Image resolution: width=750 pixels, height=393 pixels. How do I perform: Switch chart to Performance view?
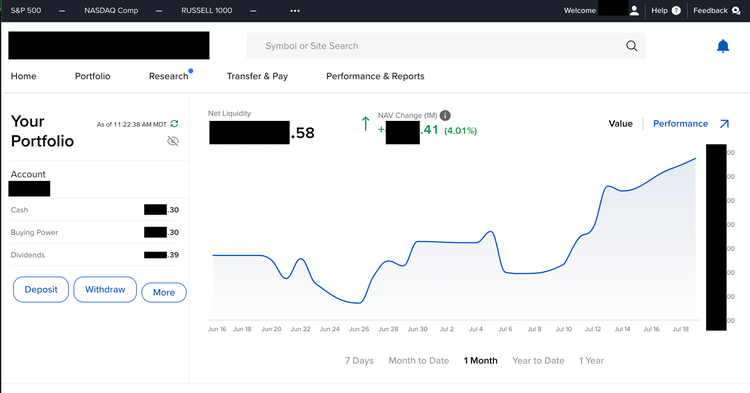[x=680, y=124]
